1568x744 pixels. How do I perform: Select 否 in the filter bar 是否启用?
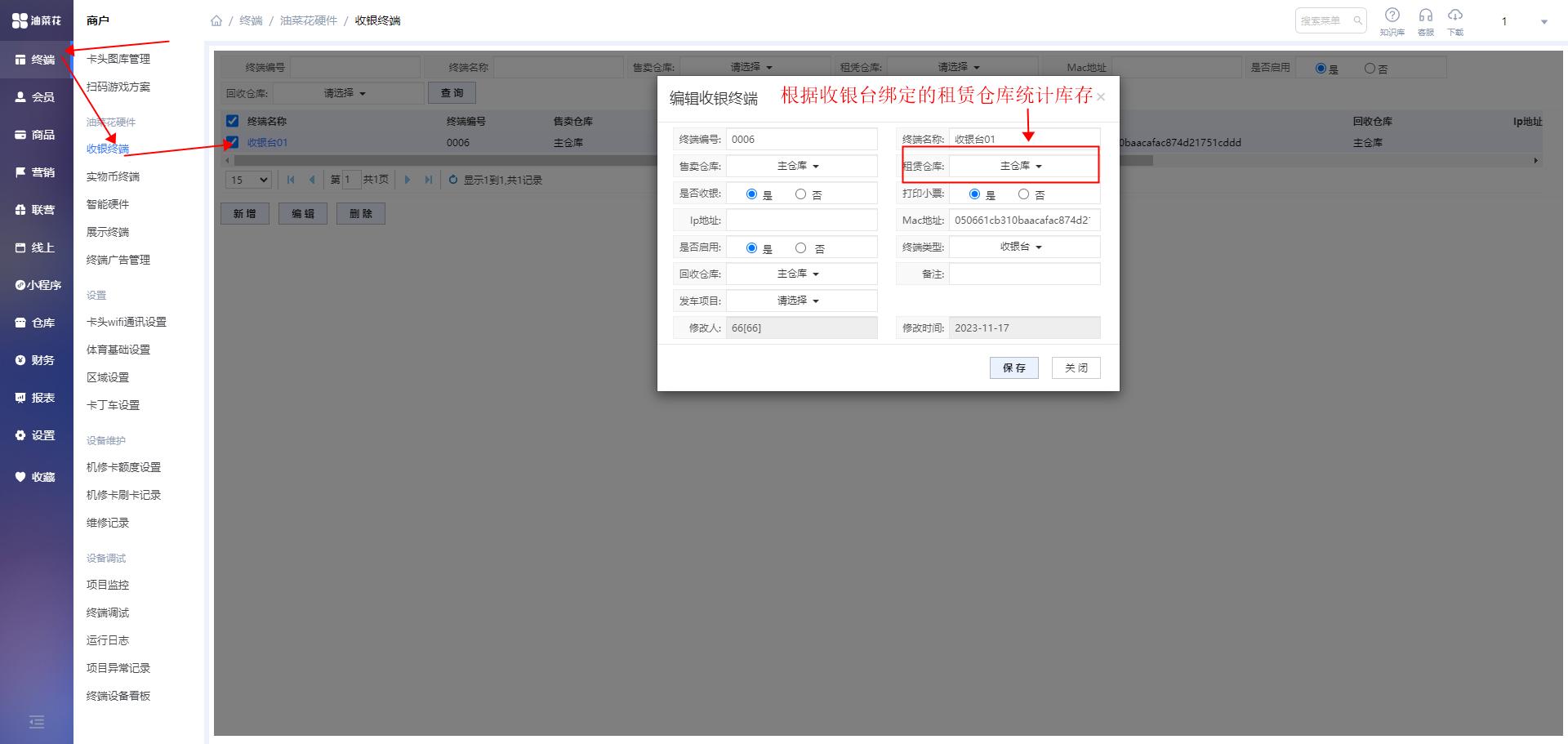coord(1370,69)
